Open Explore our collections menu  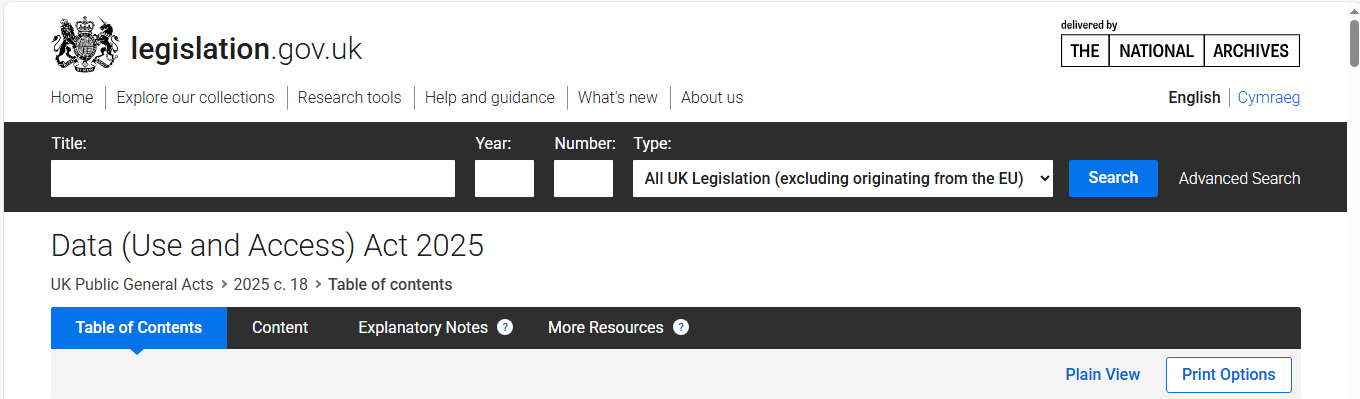coord(195,97)
